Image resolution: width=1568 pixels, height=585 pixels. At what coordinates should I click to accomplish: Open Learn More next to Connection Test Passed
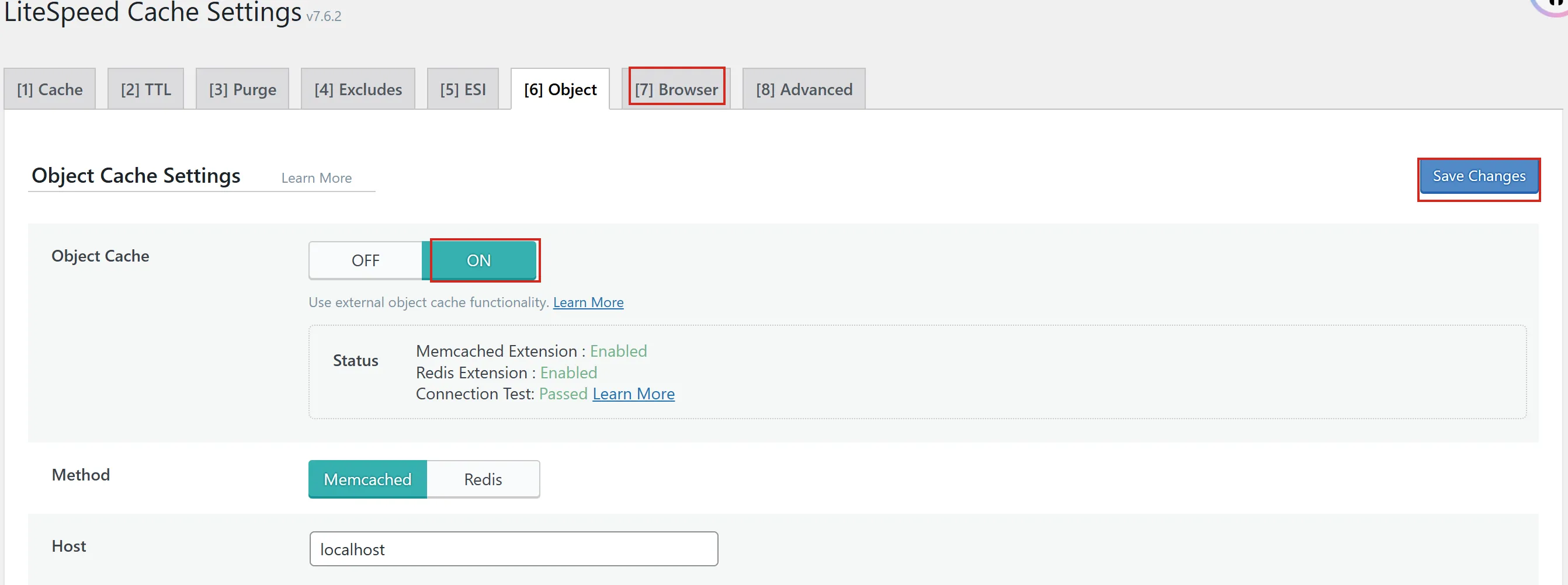click(633, 394)
